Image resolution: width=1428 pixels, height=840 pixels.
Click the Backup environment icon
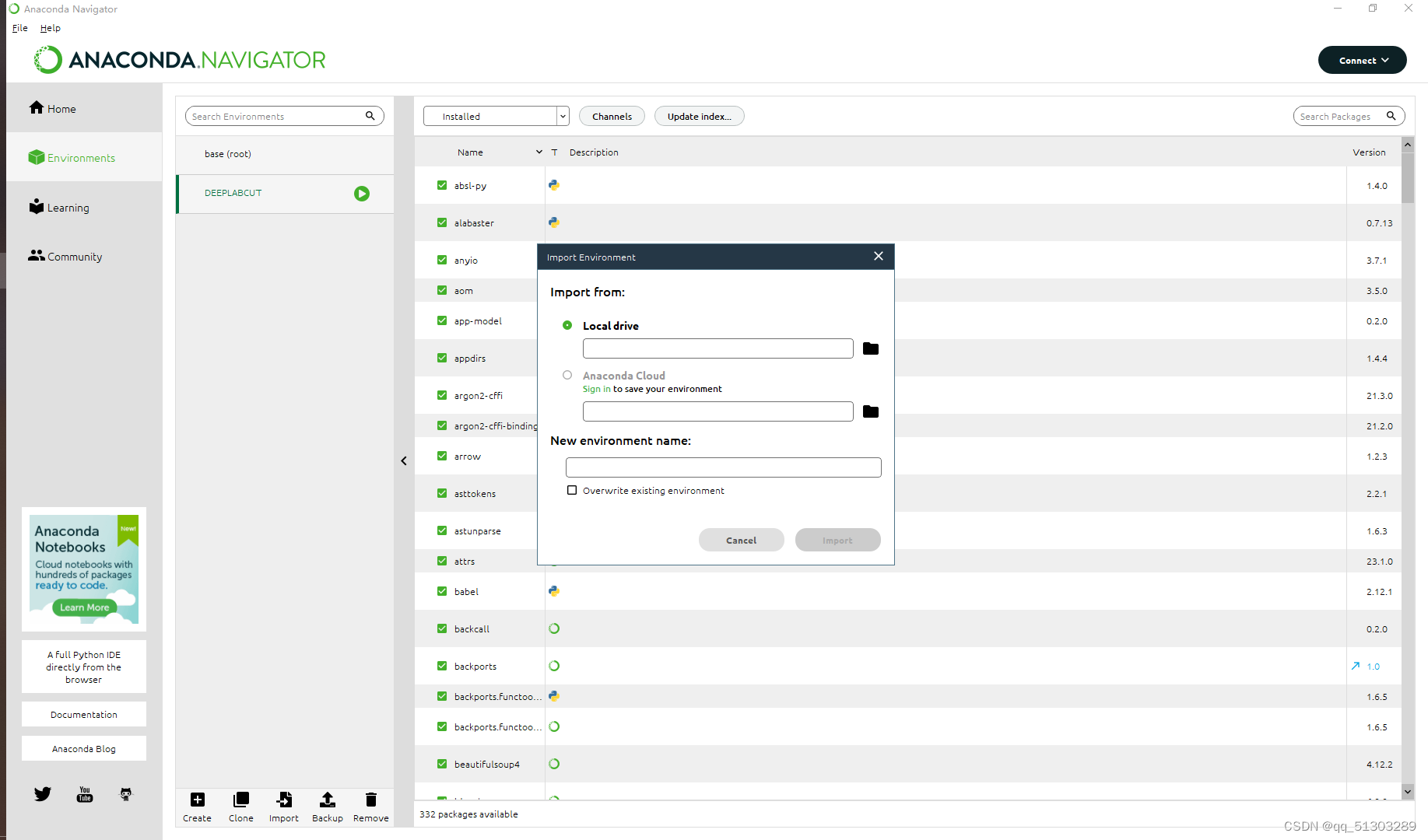click(328, 800)
